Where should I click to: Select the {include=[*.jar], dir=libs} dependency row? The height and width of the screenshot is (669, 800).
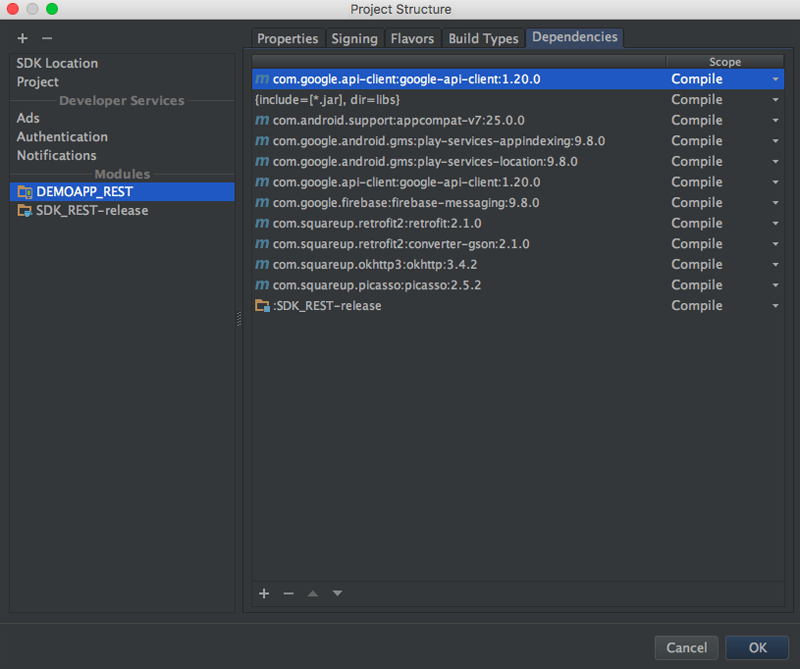tap(518, 100)
